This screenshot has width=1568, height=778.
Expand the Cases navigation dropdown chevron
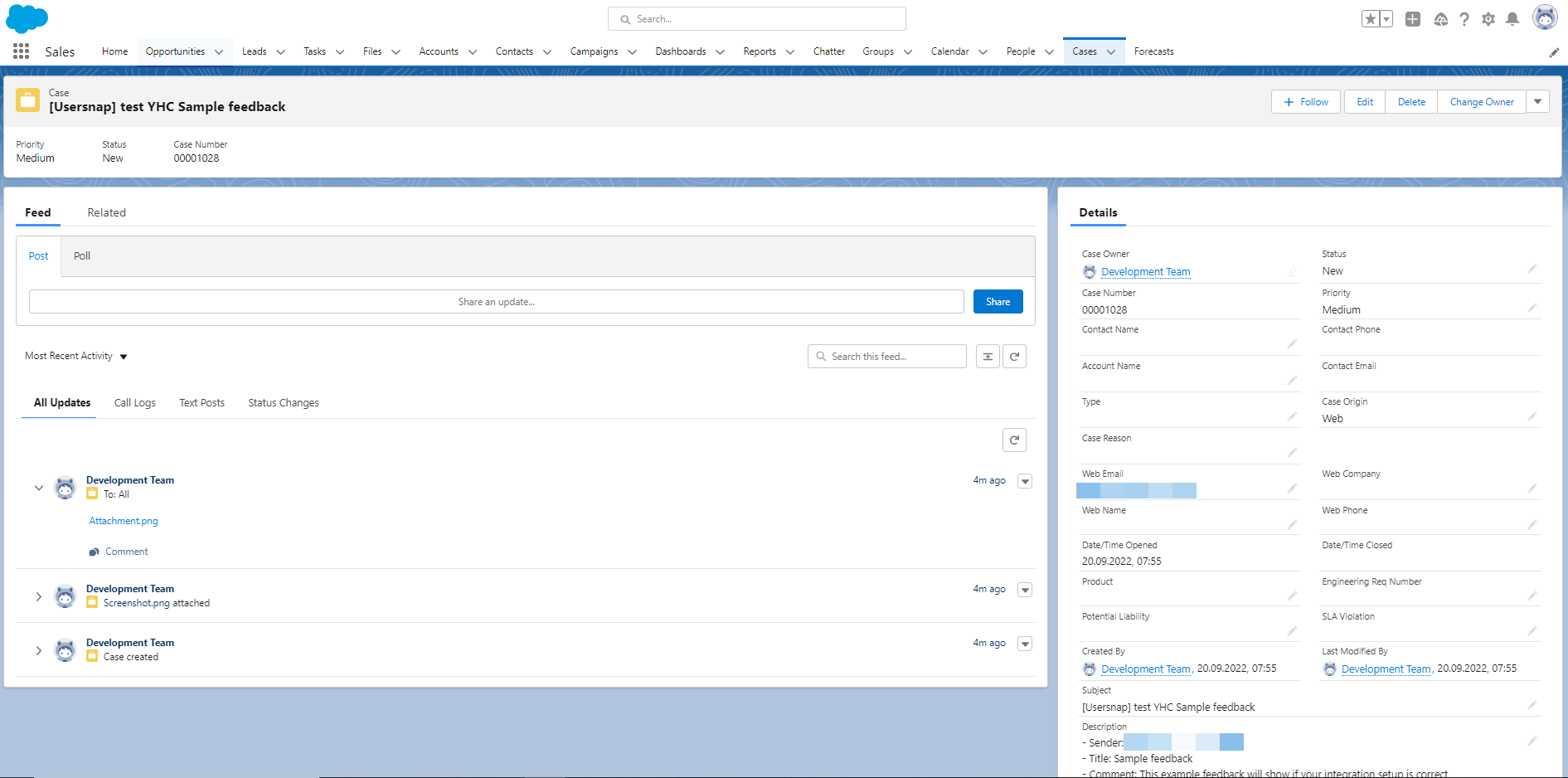(x=1111, y=51)
